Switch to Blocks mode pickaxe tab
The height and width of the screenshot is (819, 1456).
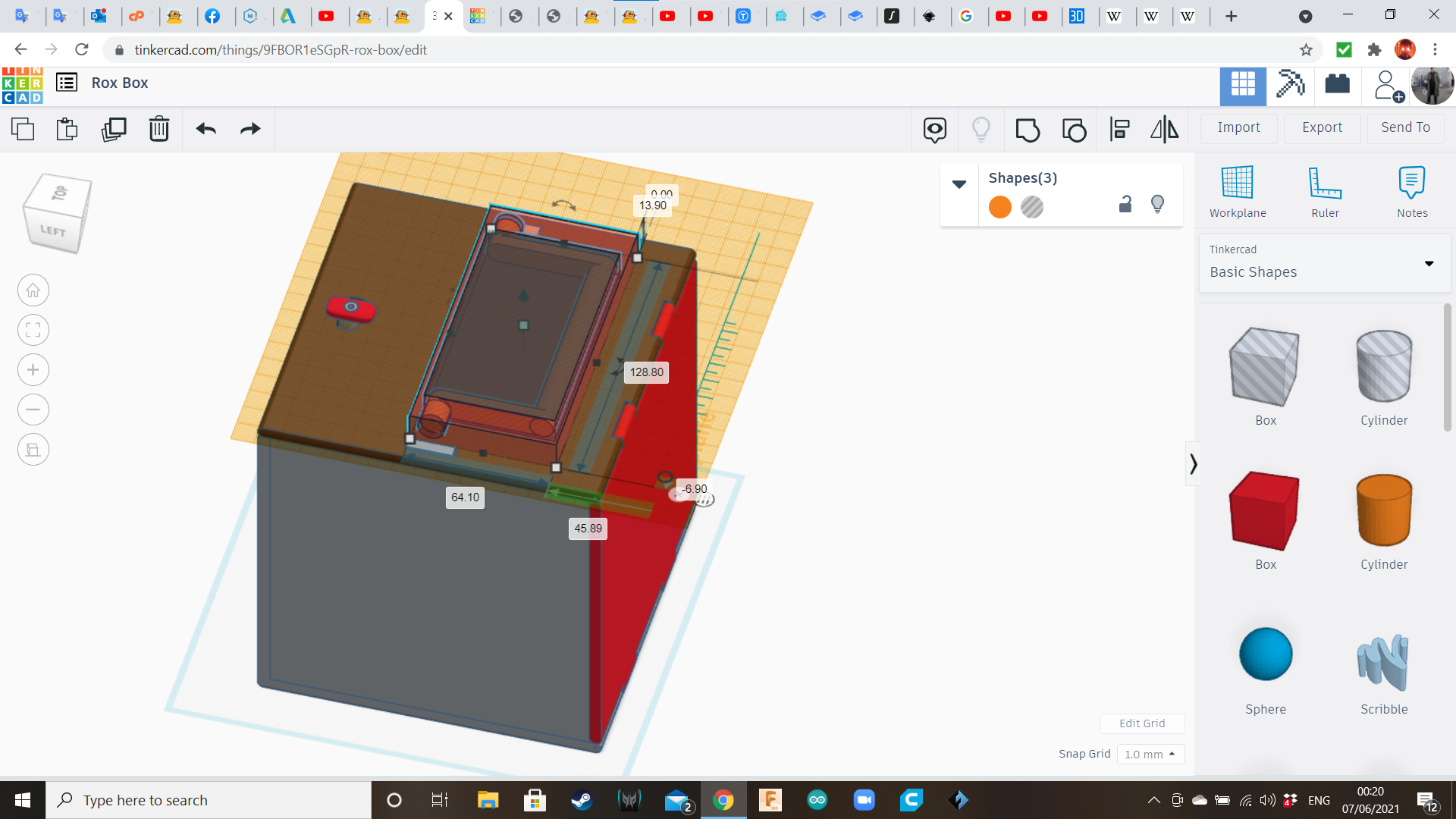1290,84
